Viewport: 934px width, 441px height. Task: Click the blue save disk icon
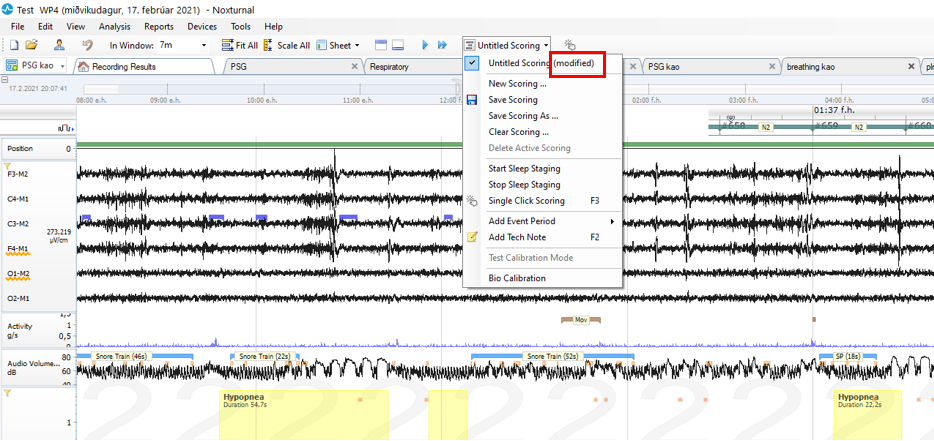(472, 100)
